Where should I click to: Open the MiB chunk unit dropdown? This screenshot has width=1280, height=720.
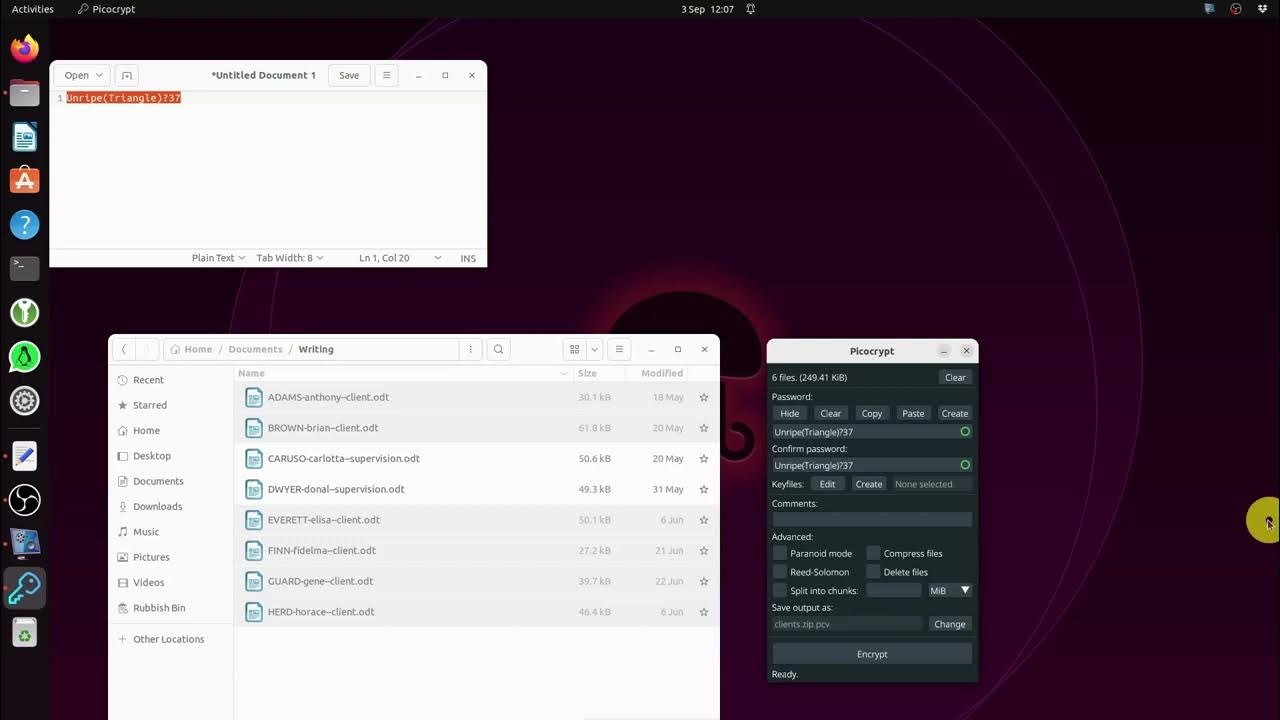tap(950, 590)
